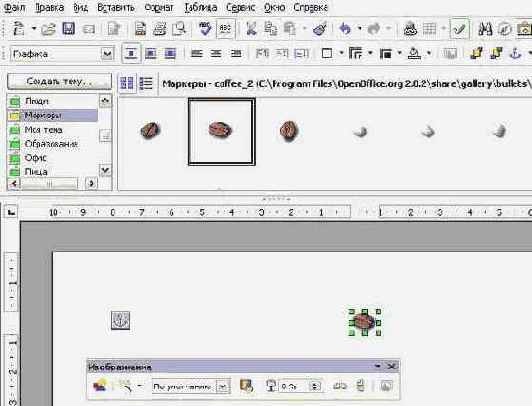The image size is (532, 406).
Task: Click the Undo arrow icon
Action: [x=345, y=29]
